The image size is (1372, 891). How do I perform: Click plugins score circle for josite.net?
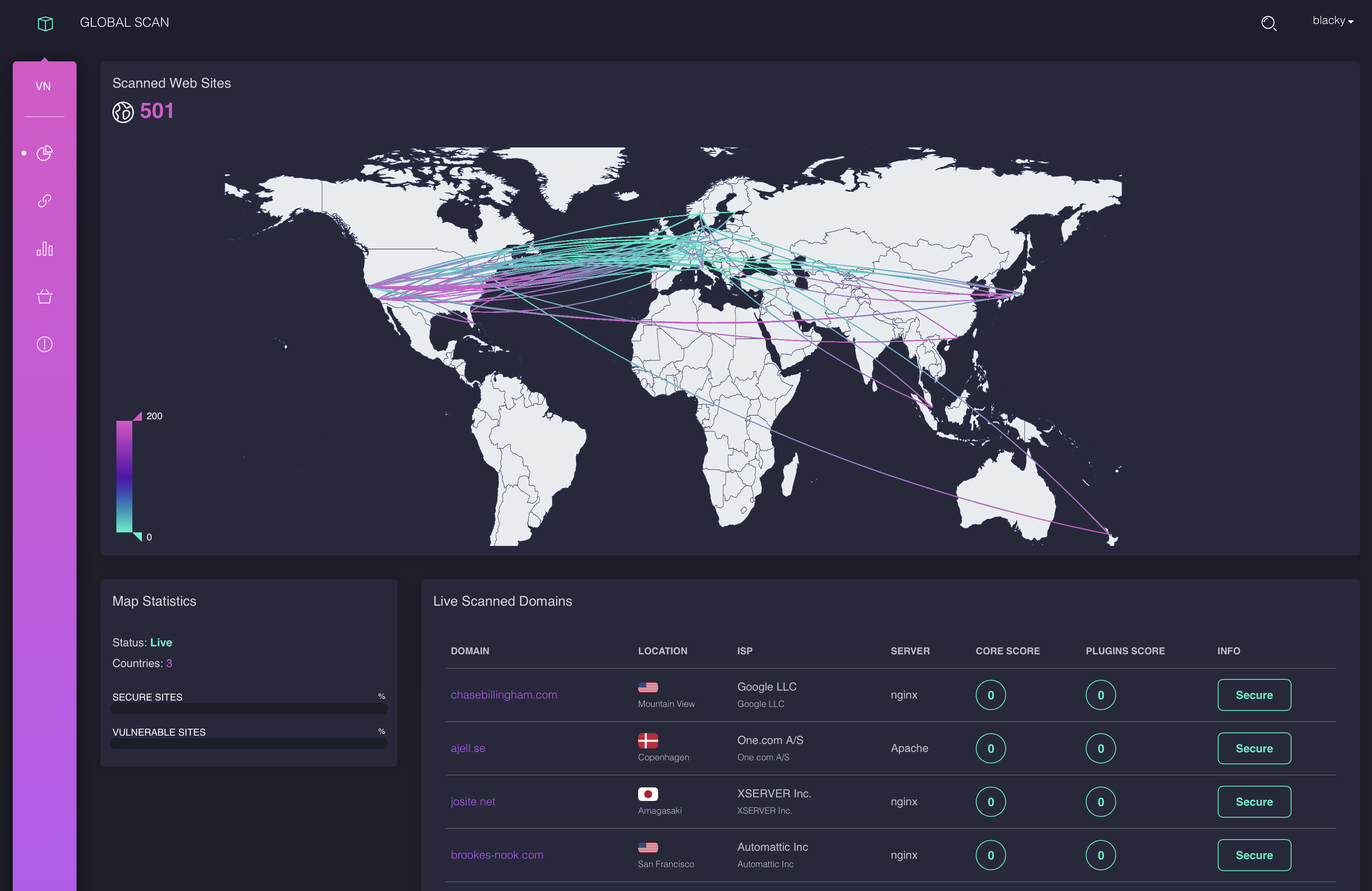click(x=1101, y=802)
